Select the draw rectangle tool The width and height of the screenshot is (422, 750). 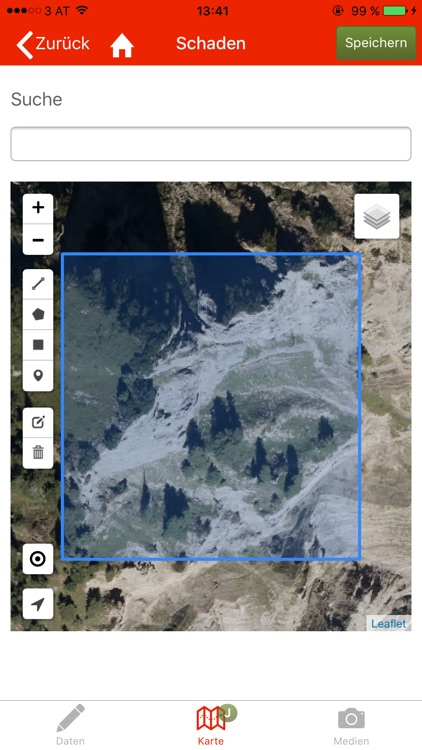pos(38,345)
